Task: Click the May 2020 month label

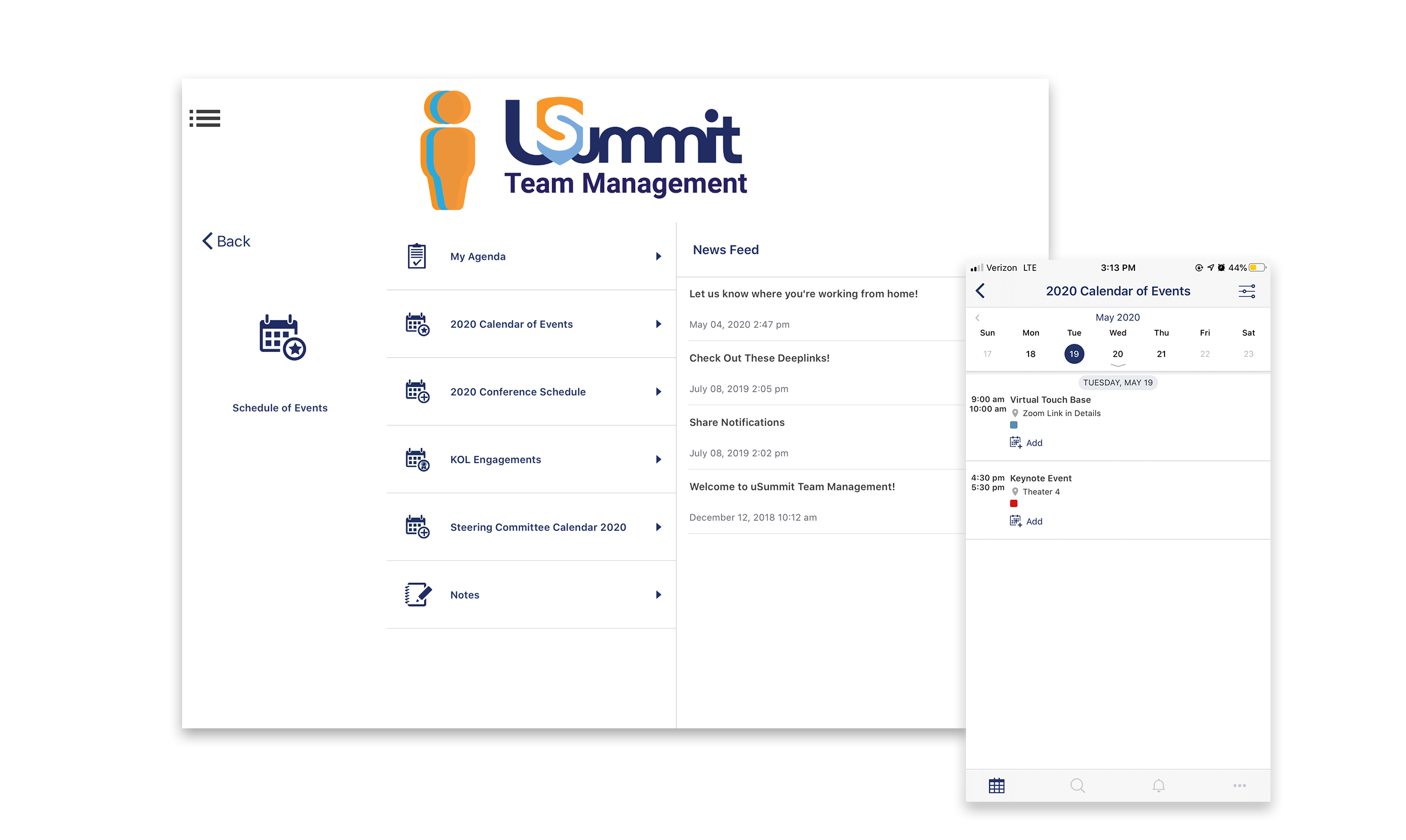Action: 1117,317
